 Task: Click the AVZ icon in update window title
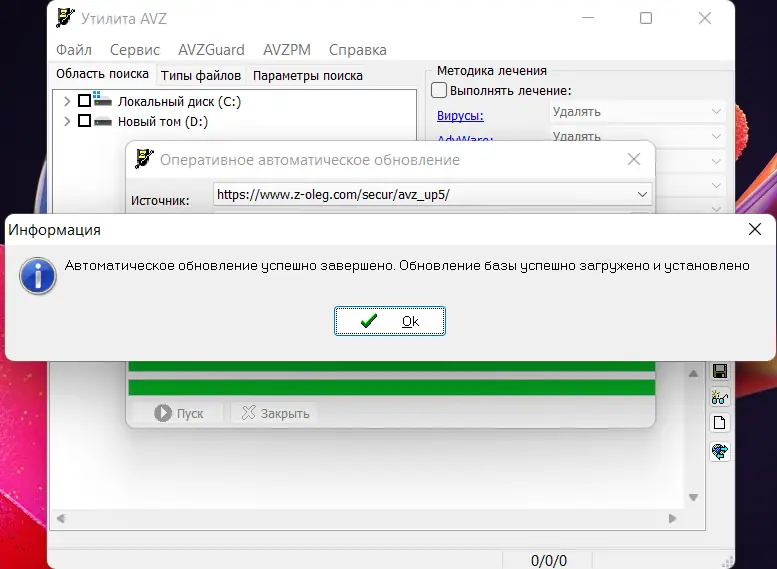144,159
